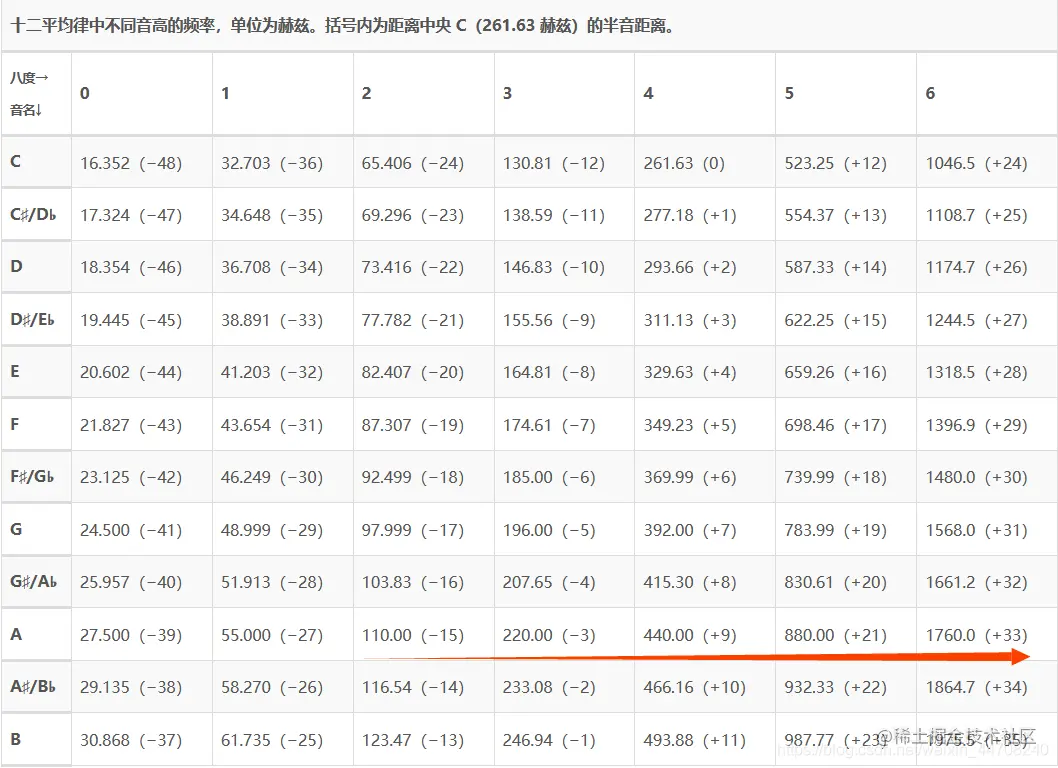The image size is (1058, 768).
Task: Select the cell 523.25 (+12)
Action: click(x=845, y=162)
